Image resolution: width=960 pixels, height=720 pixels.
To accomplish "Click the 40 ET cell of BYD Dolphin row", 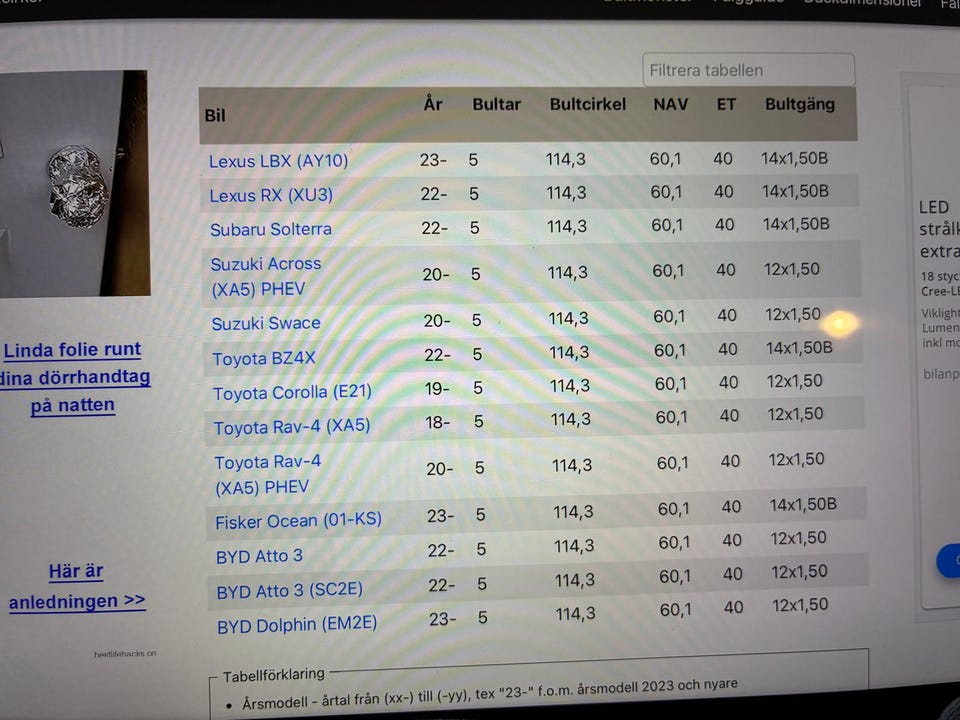I will coord(733,607).
